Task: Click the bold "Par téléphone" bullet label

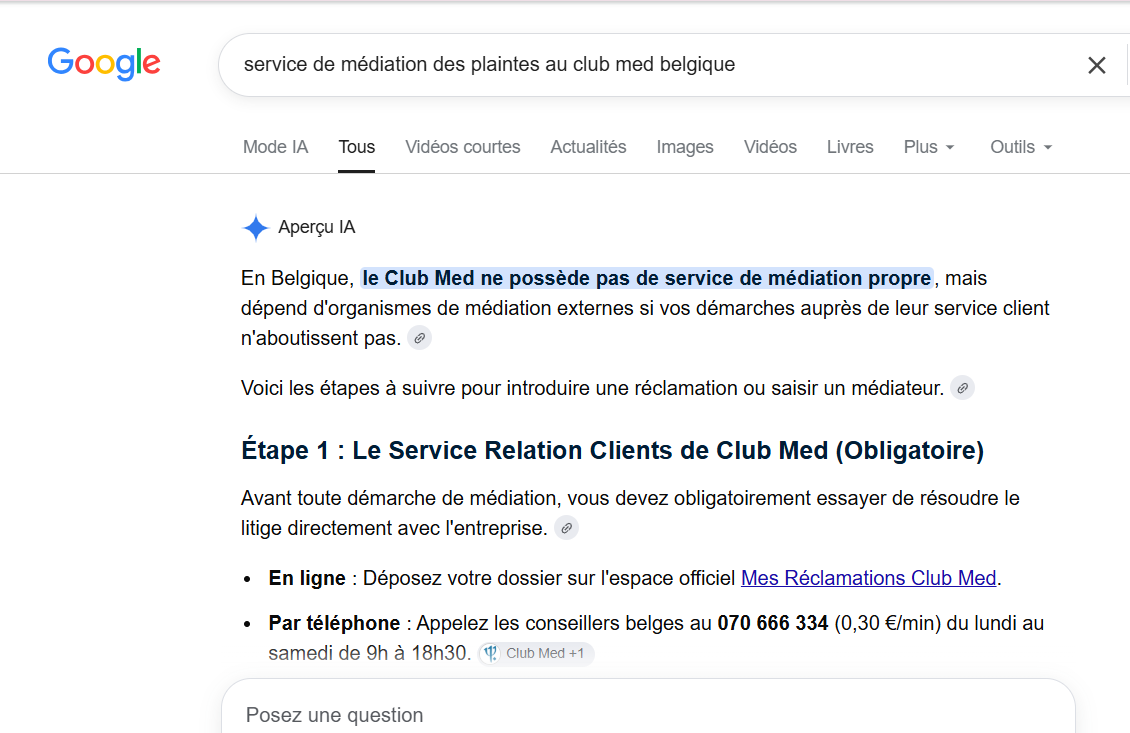Action: click(334, 623)
